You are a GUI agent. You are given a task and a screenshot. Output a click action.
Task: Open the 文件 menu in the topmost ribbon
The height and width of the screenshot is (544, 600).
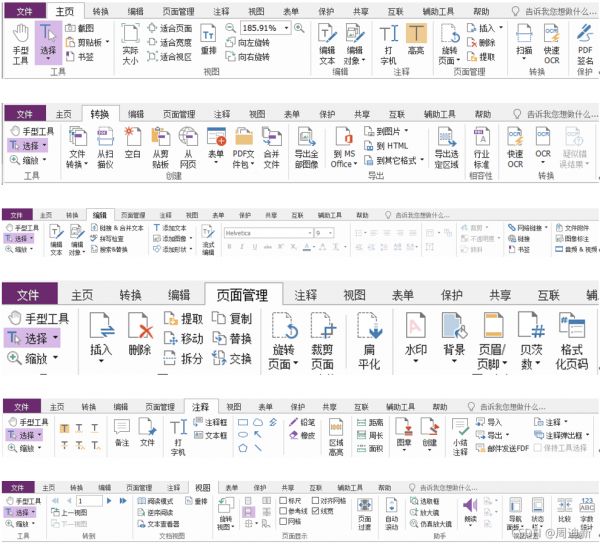(x=25, y=11)
